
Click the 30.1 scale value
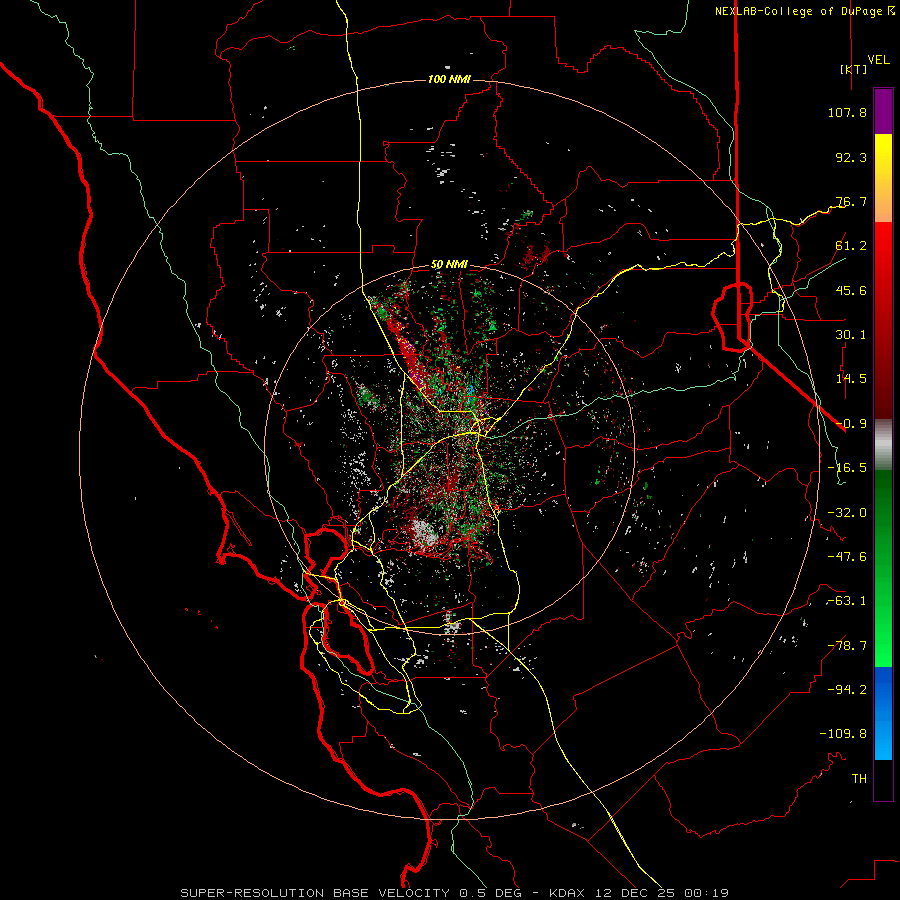tap(851, 335)
